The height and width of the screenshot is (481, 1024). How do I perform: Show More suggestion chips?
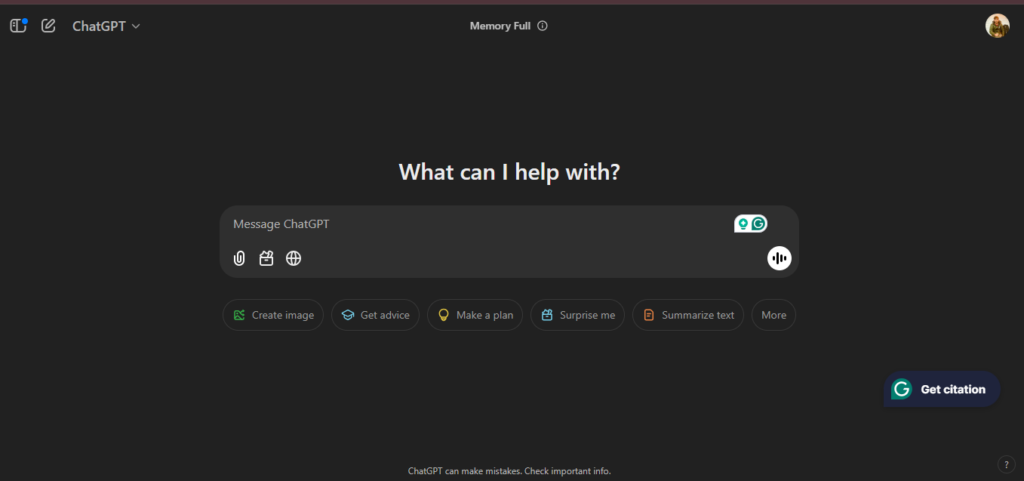pyautogui.click(x=773, y=315)
